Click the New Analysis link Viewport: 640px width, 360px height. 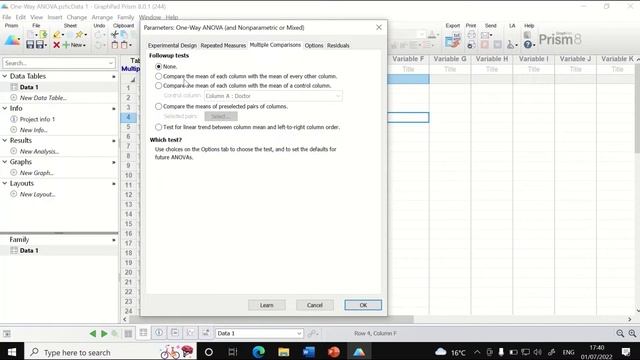39,151
